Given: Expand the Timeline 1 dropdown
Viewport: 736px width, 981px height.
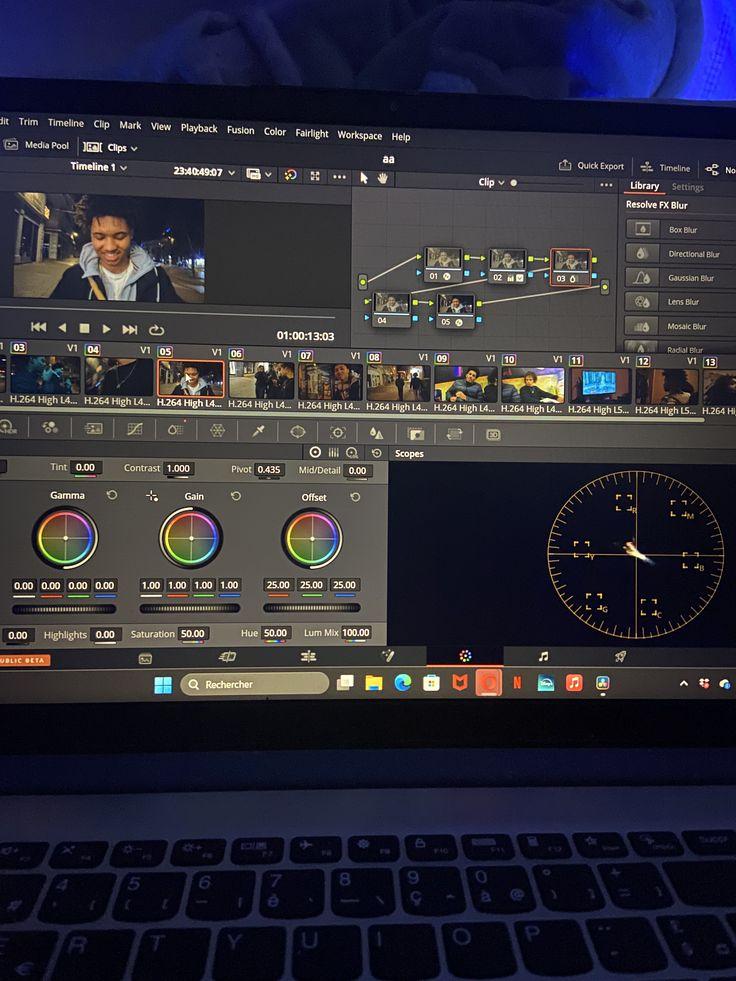Looking at the screenshot, I should (98, 167).
